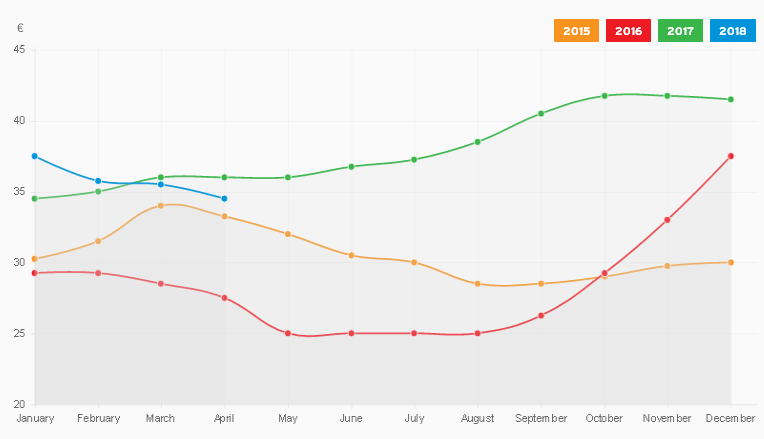Screen dimensions: 764x439
Task: Select the red 2016 point for December
Action: click(x=731, y=156)
